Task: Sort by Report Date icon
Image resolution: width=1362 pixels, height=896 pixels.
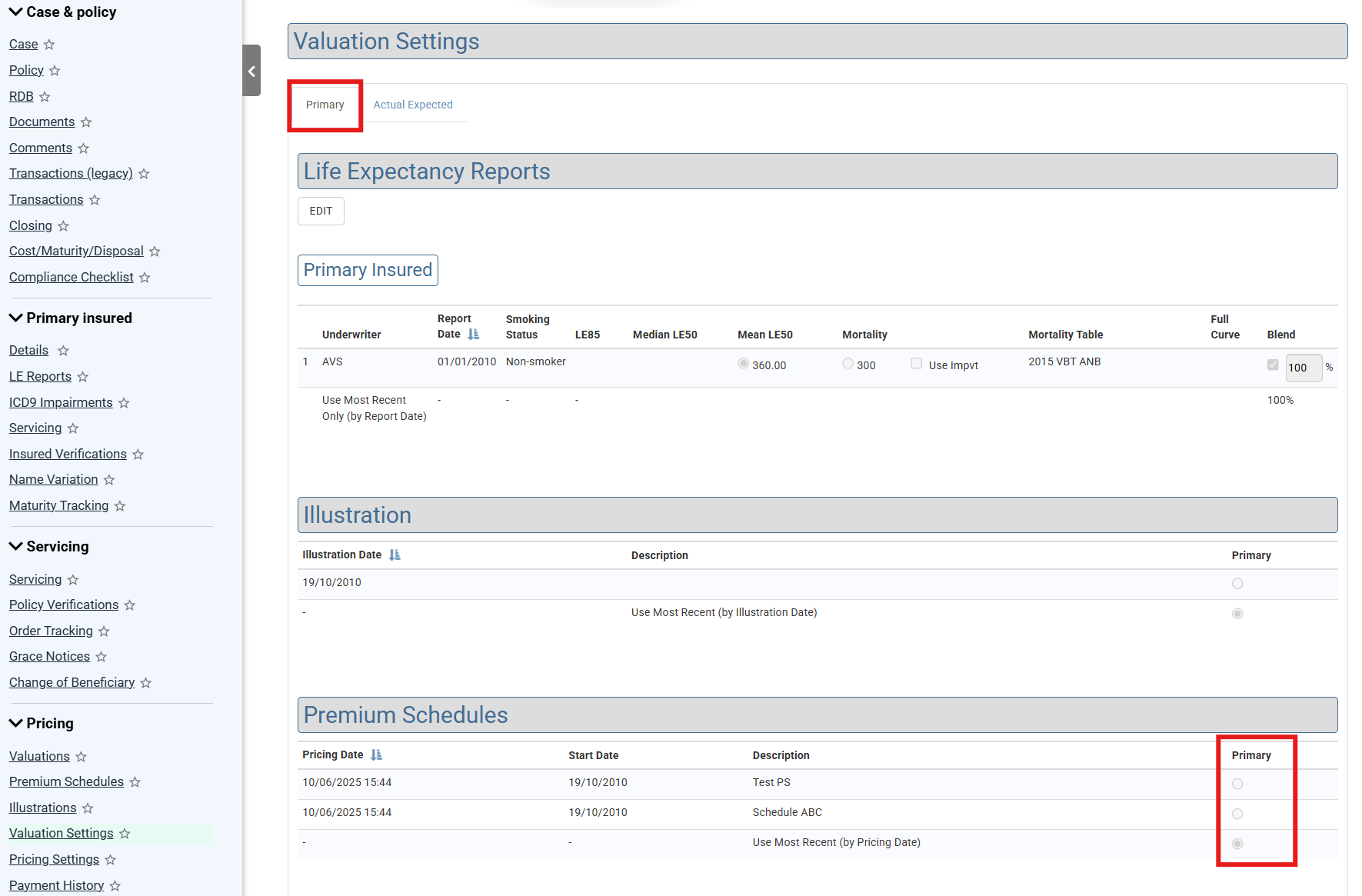Action: (x=474, y=335)
